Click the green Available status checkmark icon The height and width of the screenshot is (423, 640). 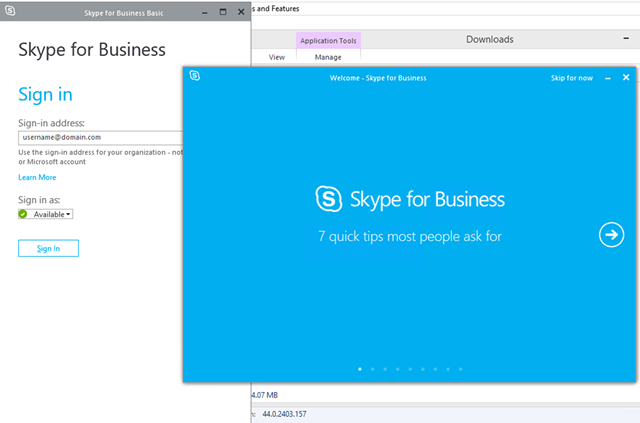[24, 214]
